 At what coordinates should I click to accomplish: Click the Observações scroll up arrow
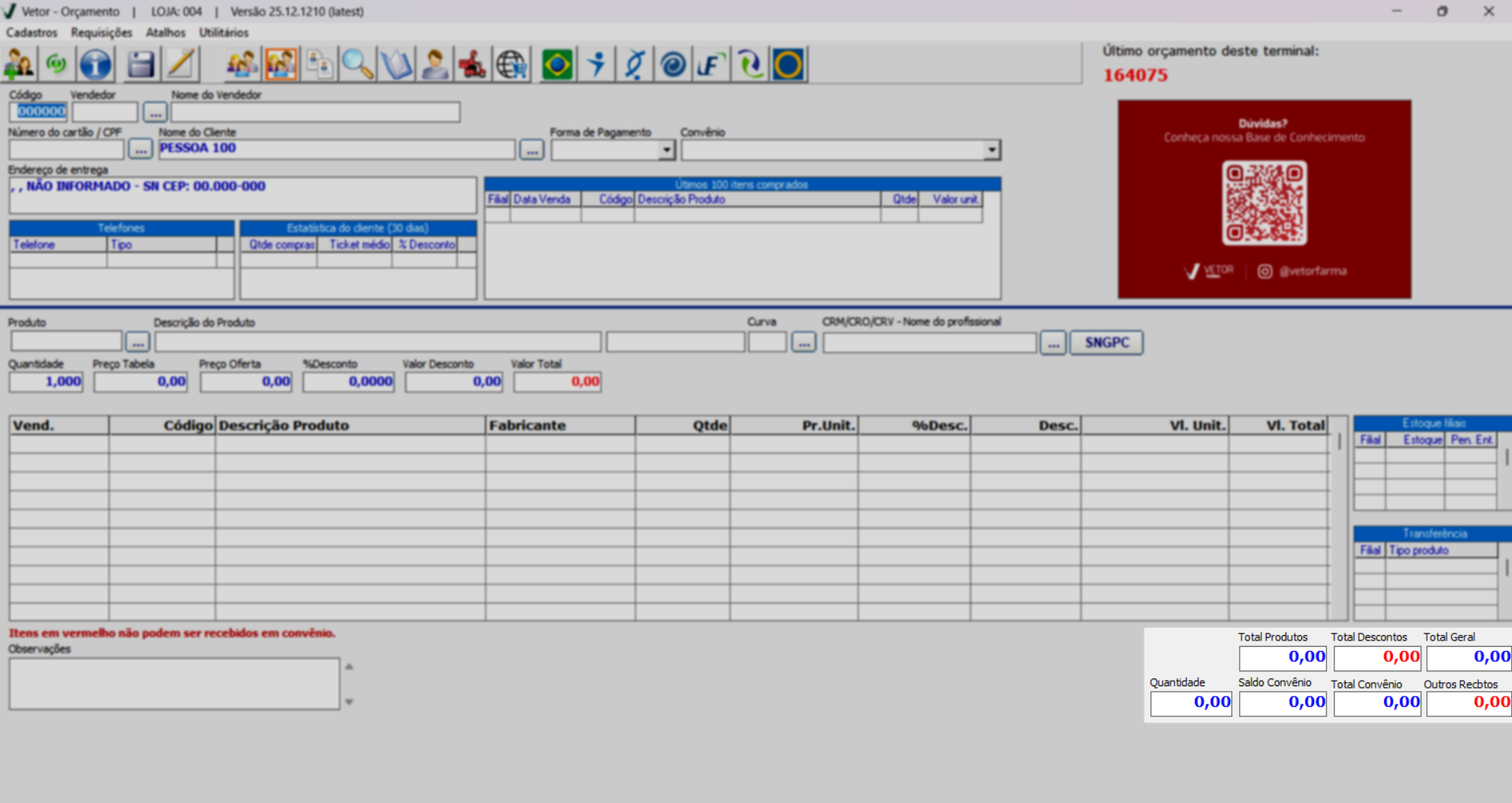point(349,667)
